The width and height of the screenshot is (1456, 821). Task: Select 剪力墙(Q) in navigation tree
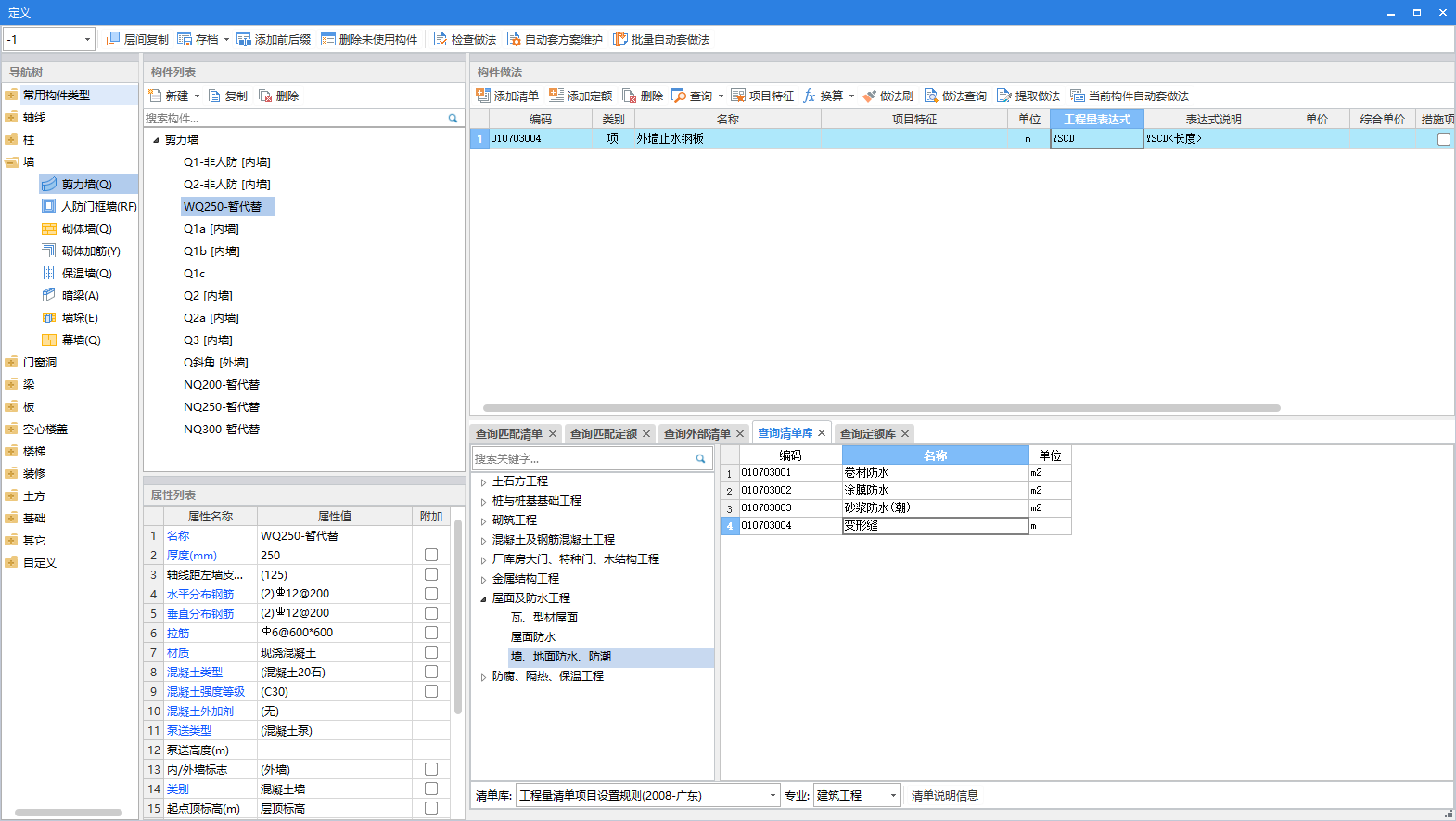[x=87, y=185]
